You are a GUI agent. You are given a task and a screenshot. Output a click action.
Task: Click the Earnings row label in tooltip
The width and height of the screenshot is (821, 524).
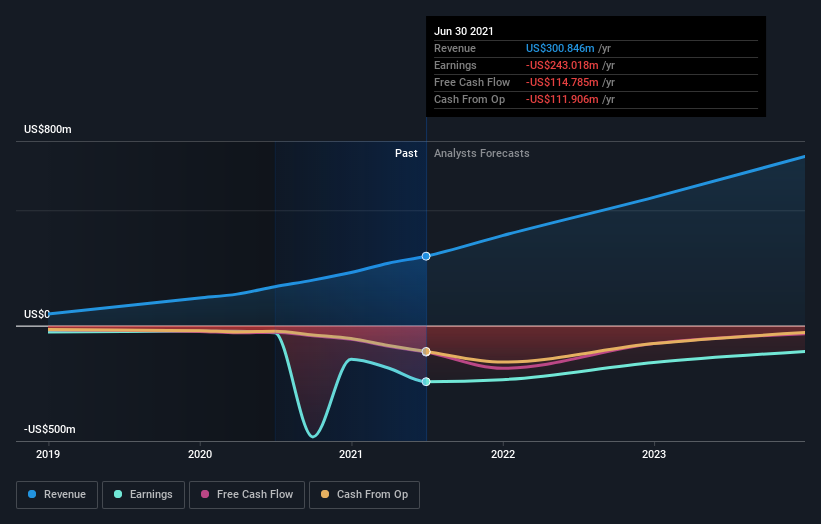pos(456,65)
